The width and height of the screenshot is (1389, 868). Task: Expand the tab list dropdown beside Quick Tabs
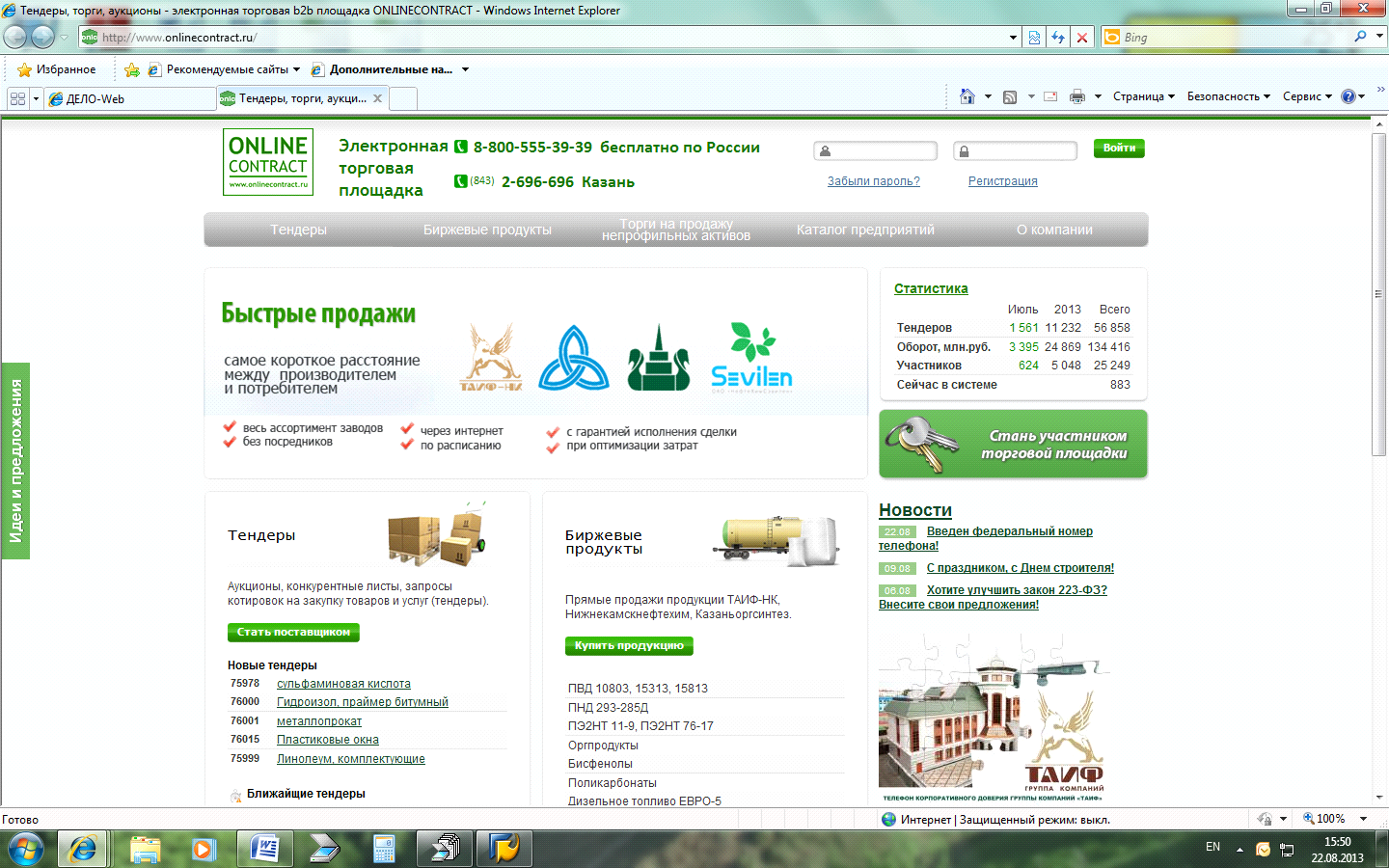(36, 98)
